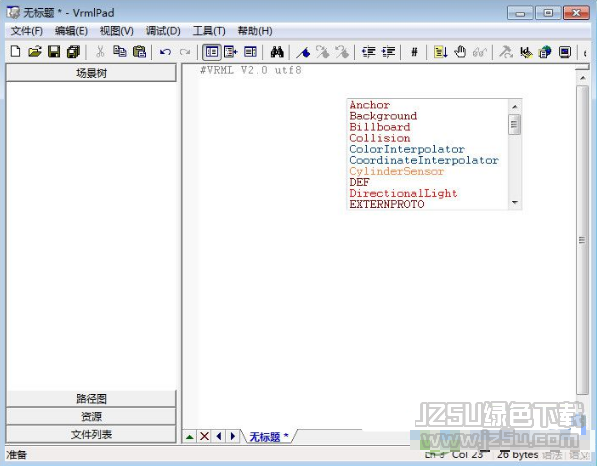597x466 pixels.
Task: Choose Billboard from autocomplete list
Action: [380, 127]
